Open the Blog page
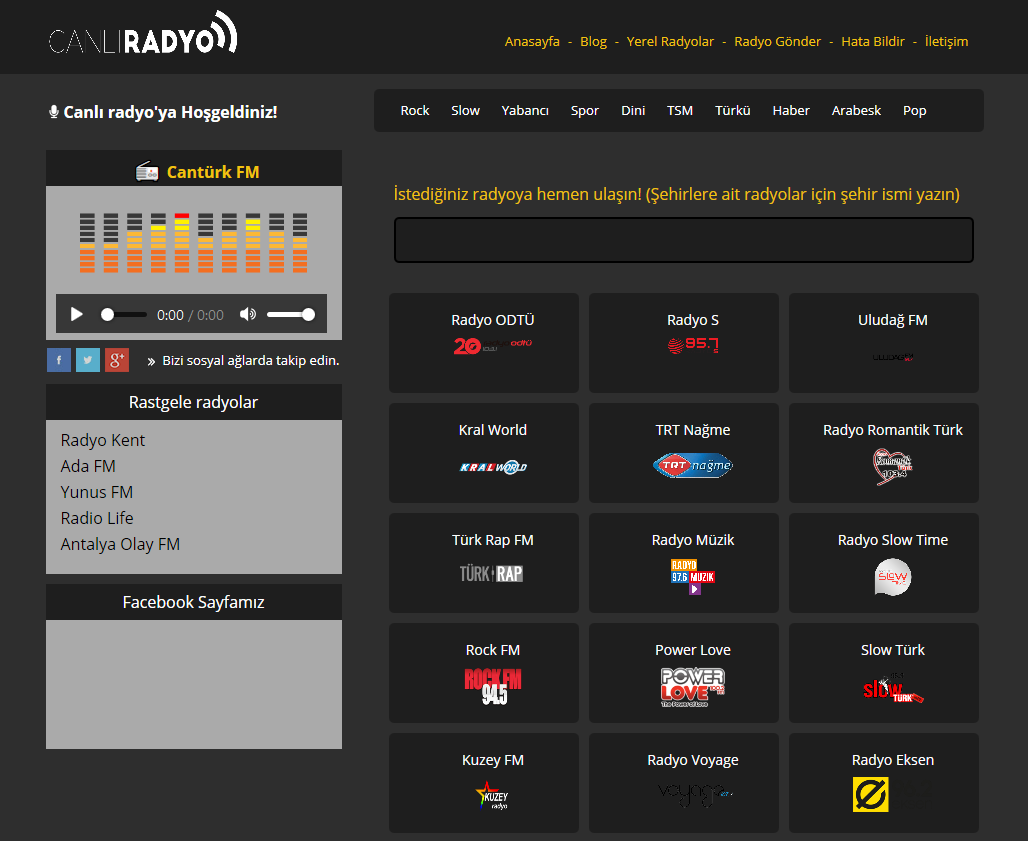The image size is (1028, 841). click(593, 41)
